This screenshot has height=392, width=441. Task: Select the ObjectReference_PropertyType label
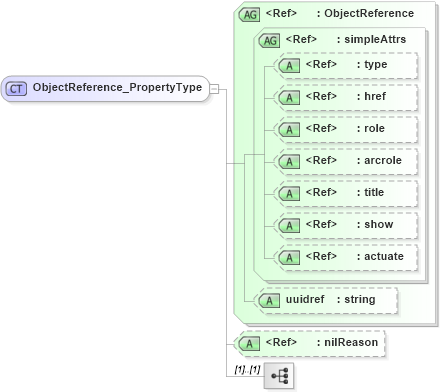(x=117, y=87)
